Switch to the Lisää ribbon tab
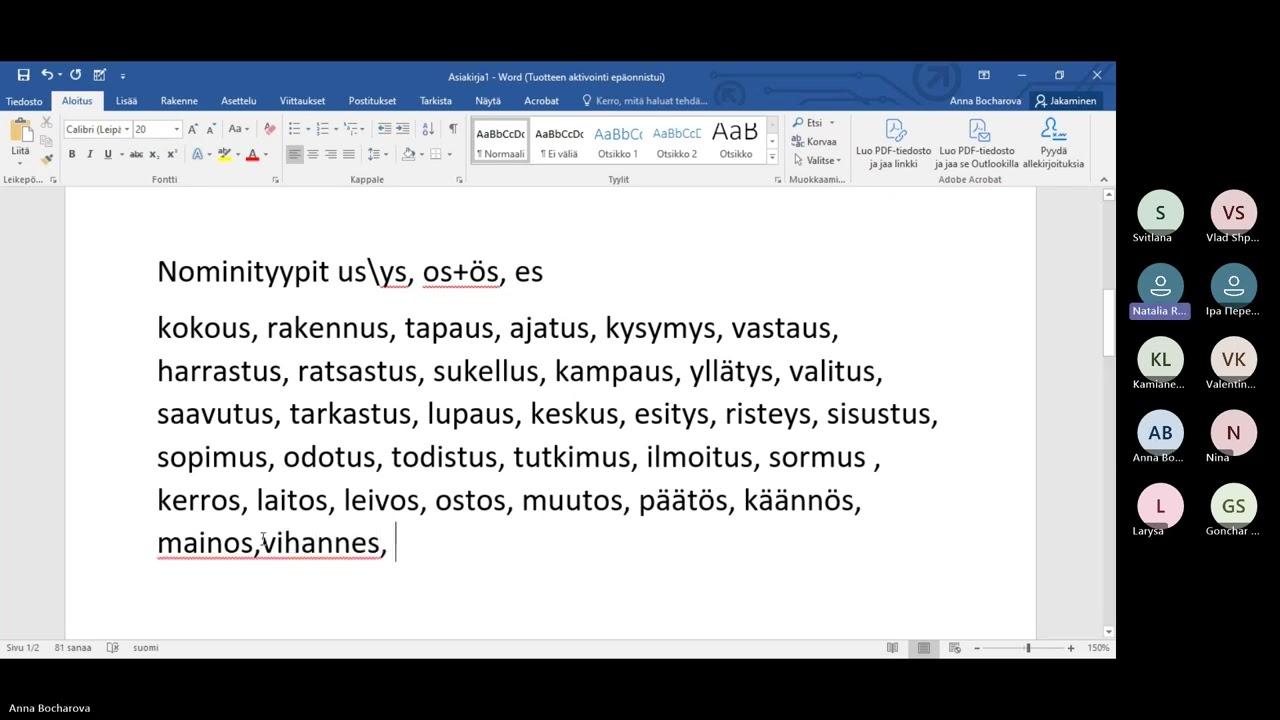1280x720 pixels. (x=126, y=101)
